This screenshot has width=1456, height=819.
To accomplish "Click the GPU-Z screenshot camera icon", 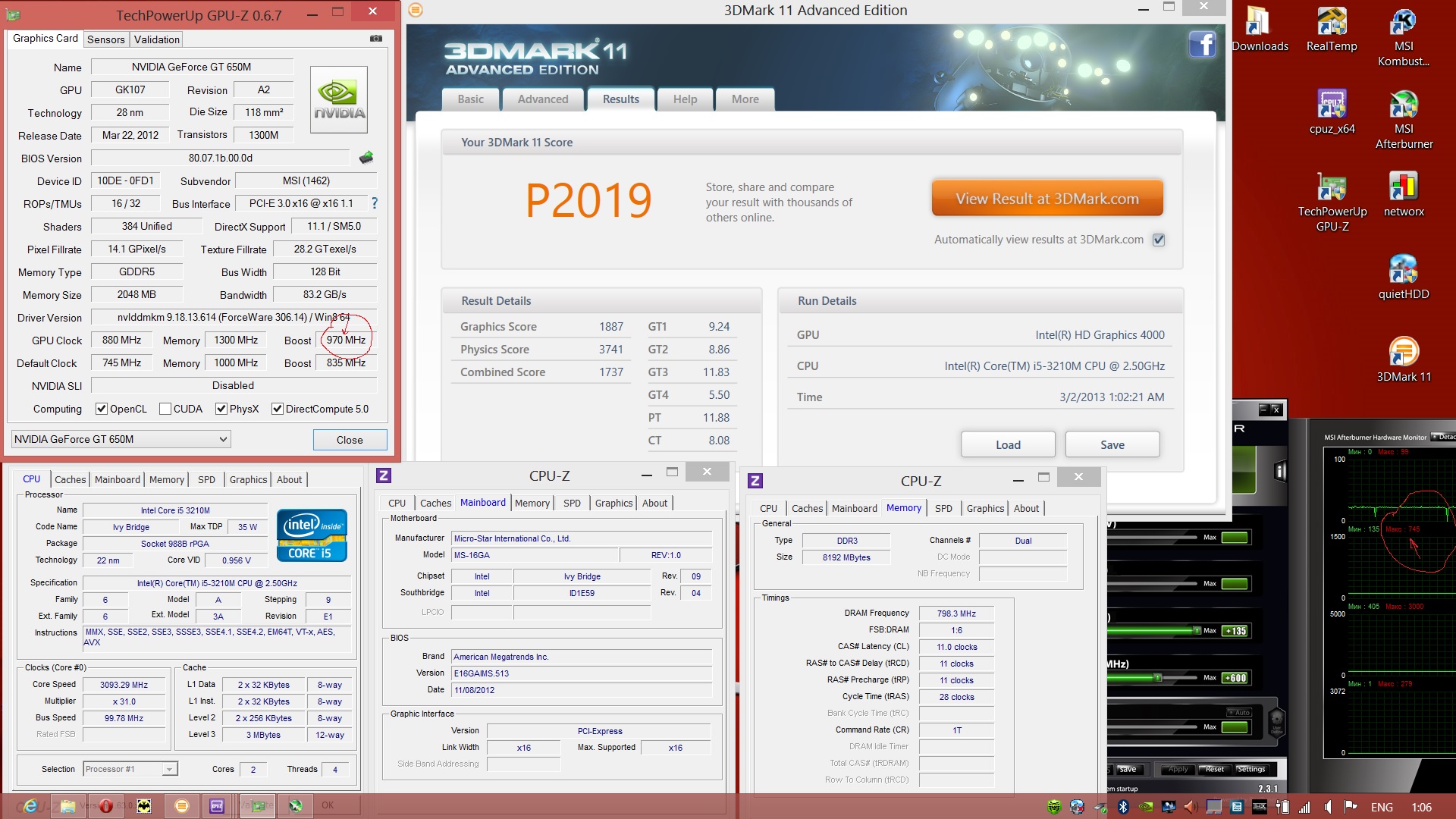I will (x=376, y=38).
